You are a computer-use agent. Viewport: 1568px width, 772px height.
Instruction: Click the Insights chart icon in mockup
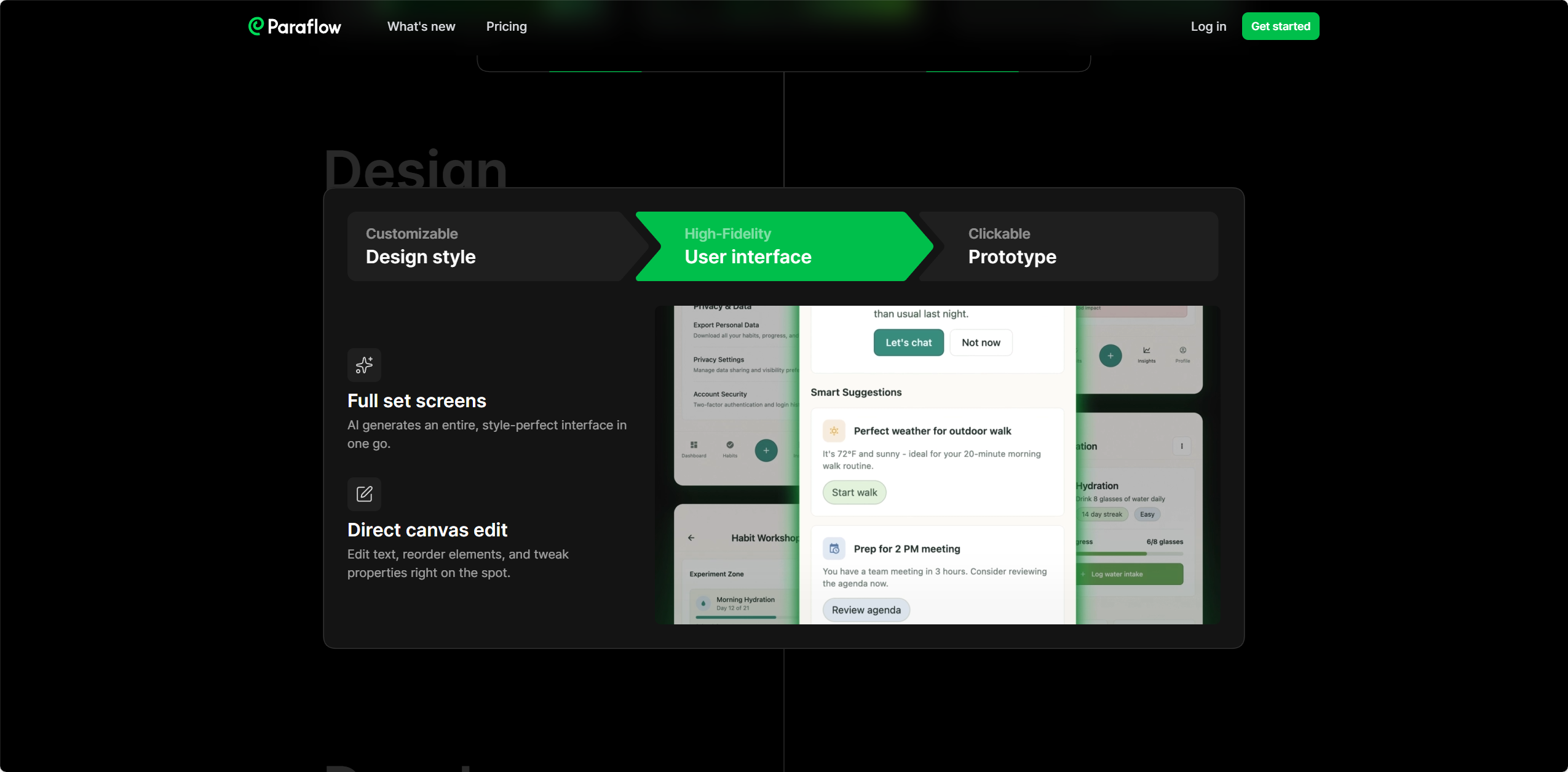point(1146,350)
